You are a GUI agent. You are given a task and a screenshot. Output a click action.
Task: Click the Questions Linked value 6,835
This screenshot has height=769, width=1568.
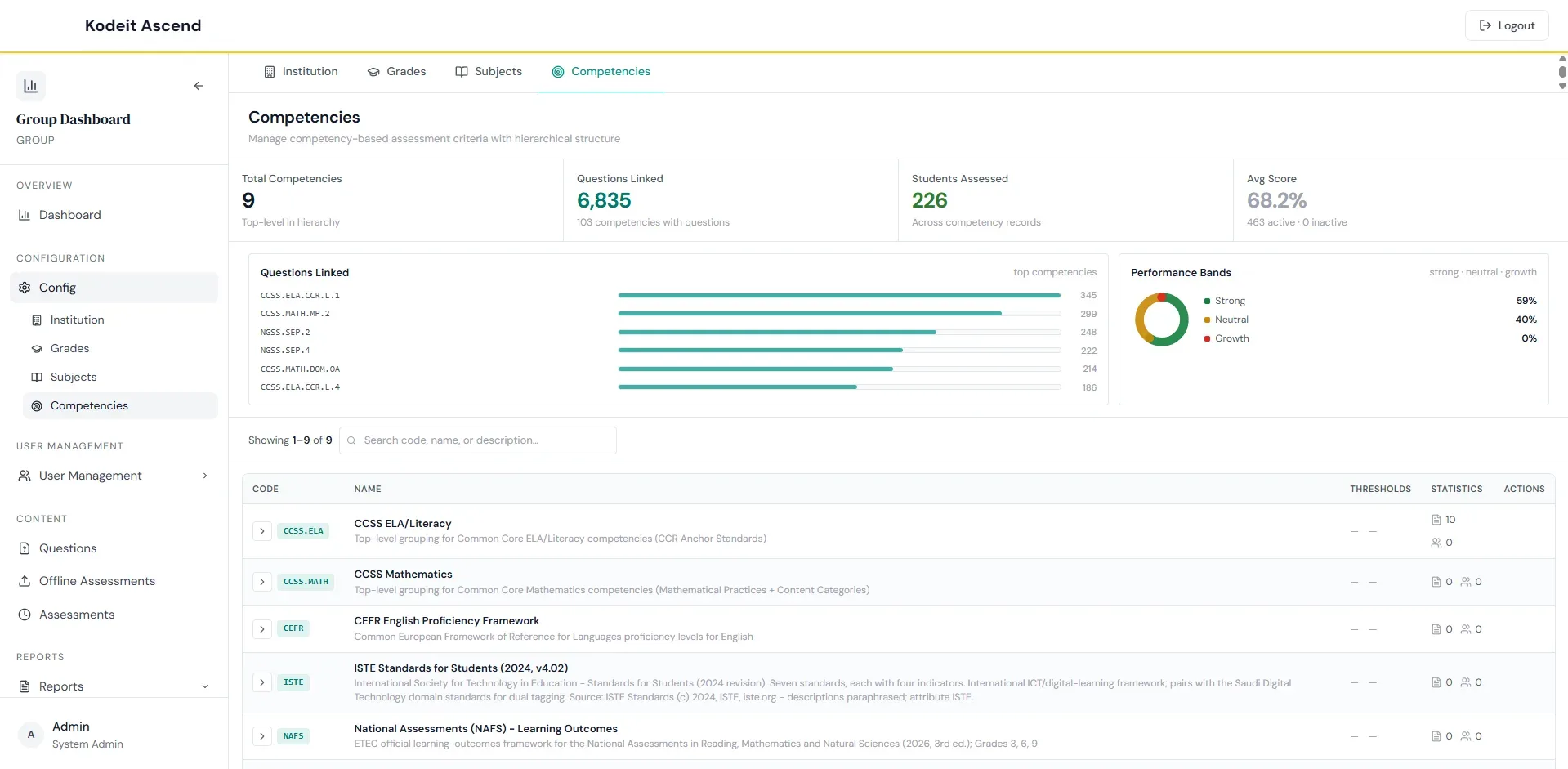tap(604, 200)
